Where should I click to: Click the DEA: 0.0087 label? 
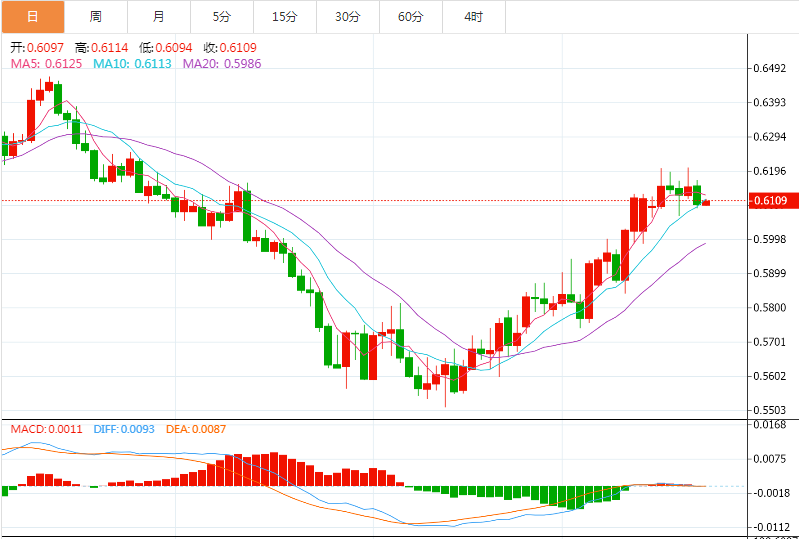click(x=196, y=429)
